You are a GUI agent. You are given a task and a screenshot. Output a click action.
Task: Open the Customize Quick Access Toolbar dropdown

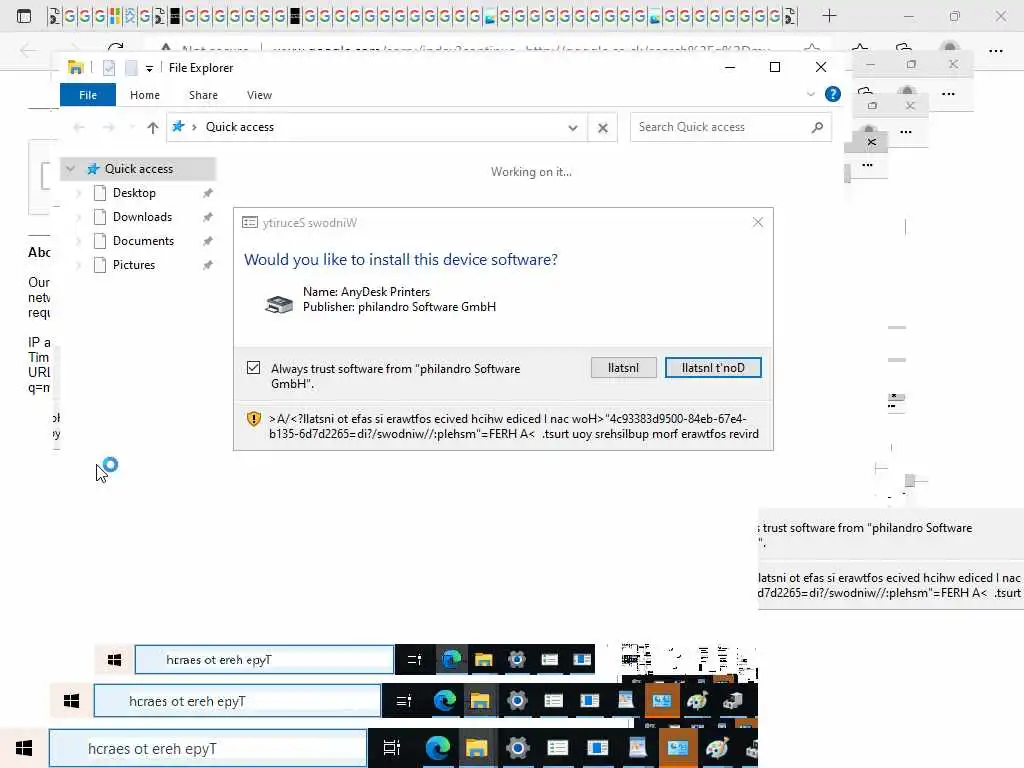coord(150,69)
